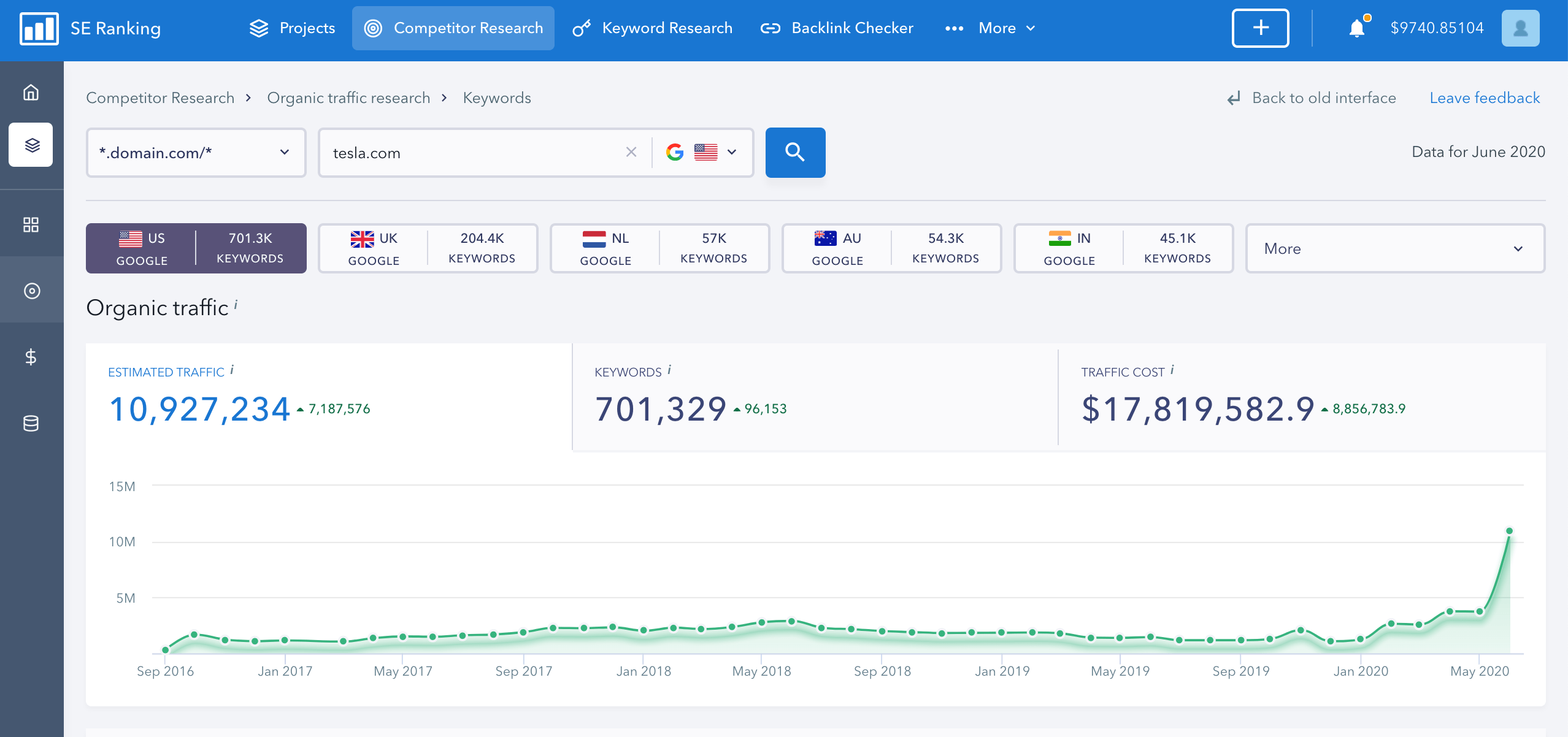Open the grid dashboard sidebar icon

(x=31, y=224)
